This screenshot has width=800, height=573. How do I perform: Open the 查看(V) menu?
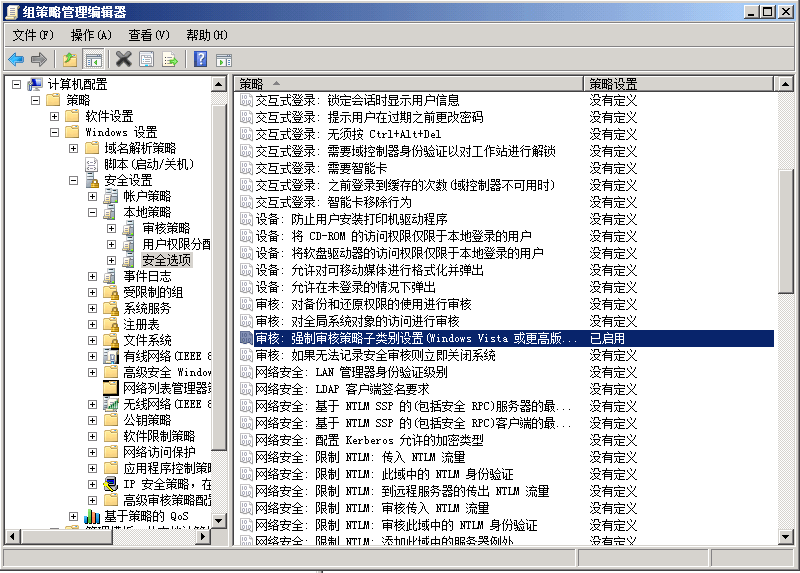(148, 35)
